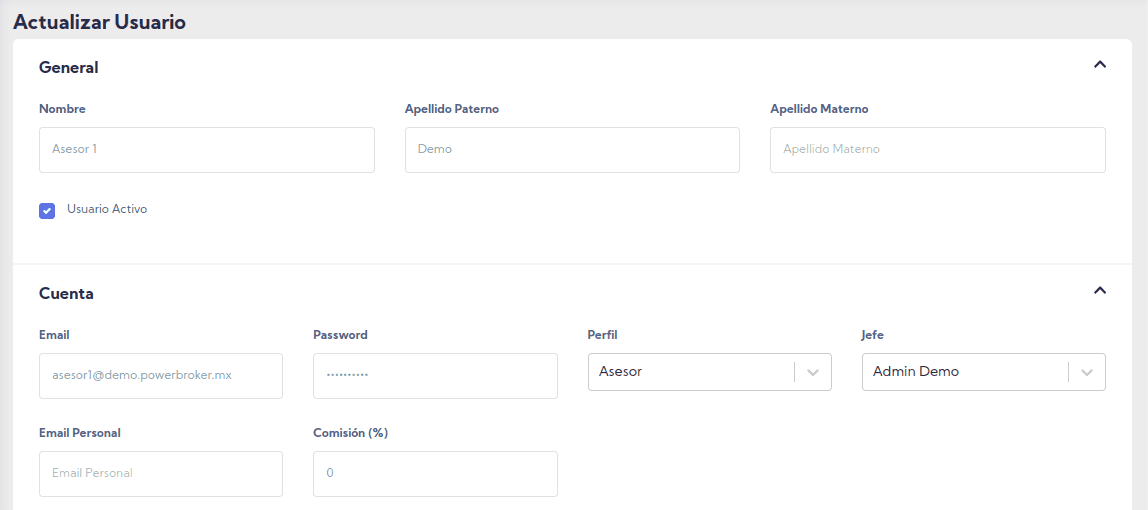Viewport: 1148px width, 510px height.
Task: Click the Email field with asesor1 address
Action: tap(160, 376)
